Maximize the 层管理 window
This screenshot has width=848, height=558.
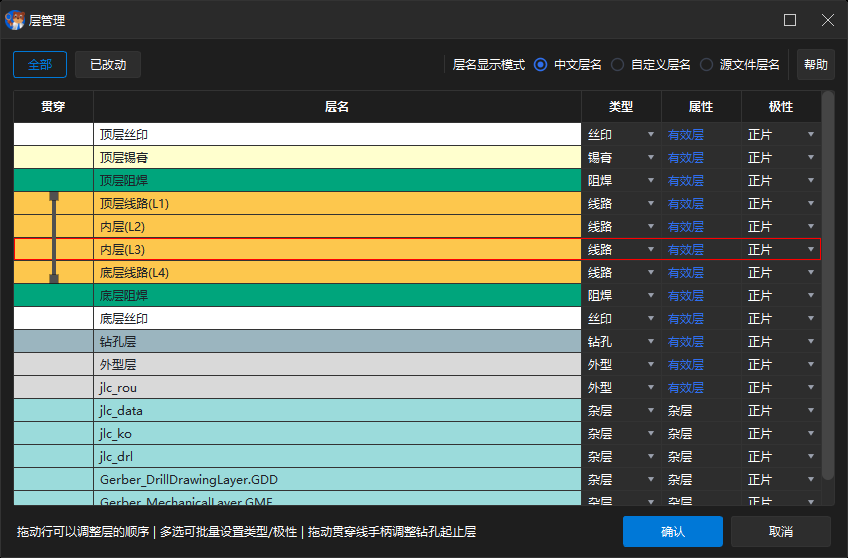(x=790, y=20)
